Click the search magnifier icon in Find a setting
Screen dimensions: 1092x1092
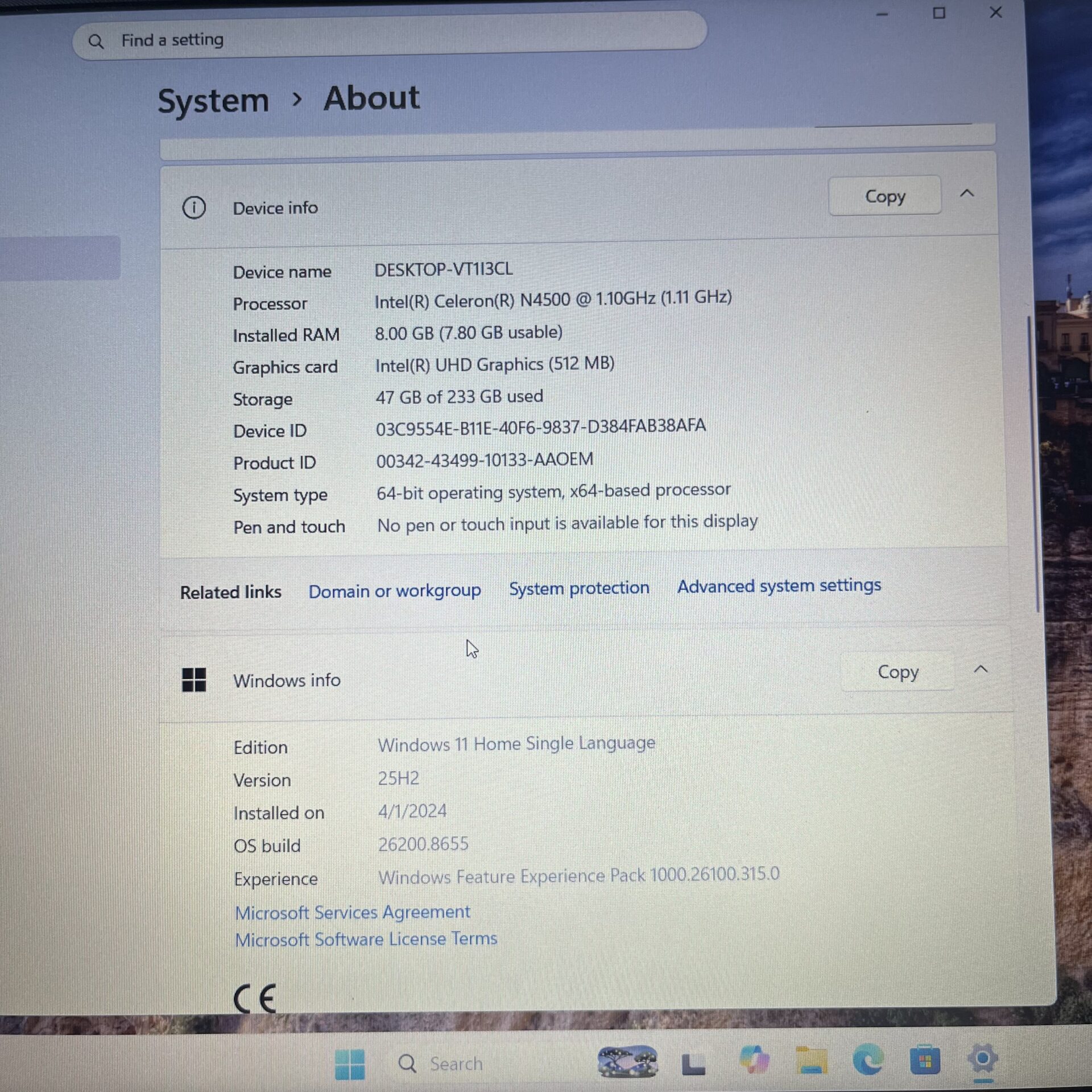pyautogui.click(x=96, y=42)
